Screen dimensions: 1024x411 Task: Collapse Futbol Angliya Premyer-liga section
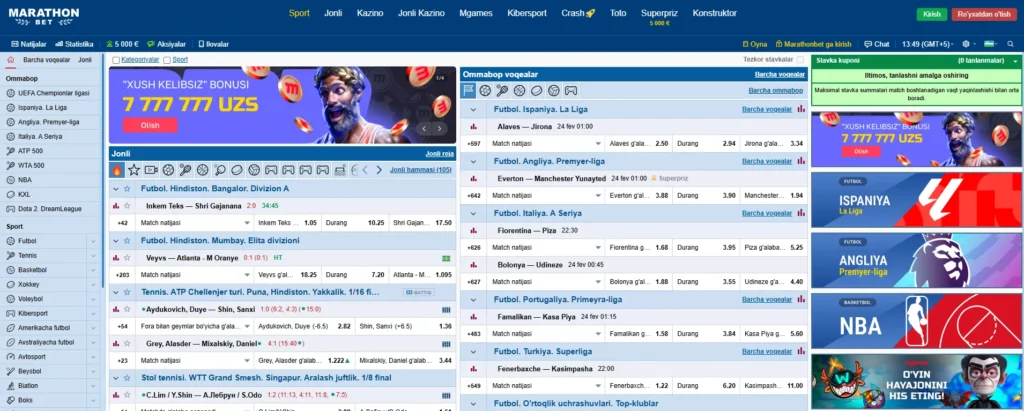(473, 161)
